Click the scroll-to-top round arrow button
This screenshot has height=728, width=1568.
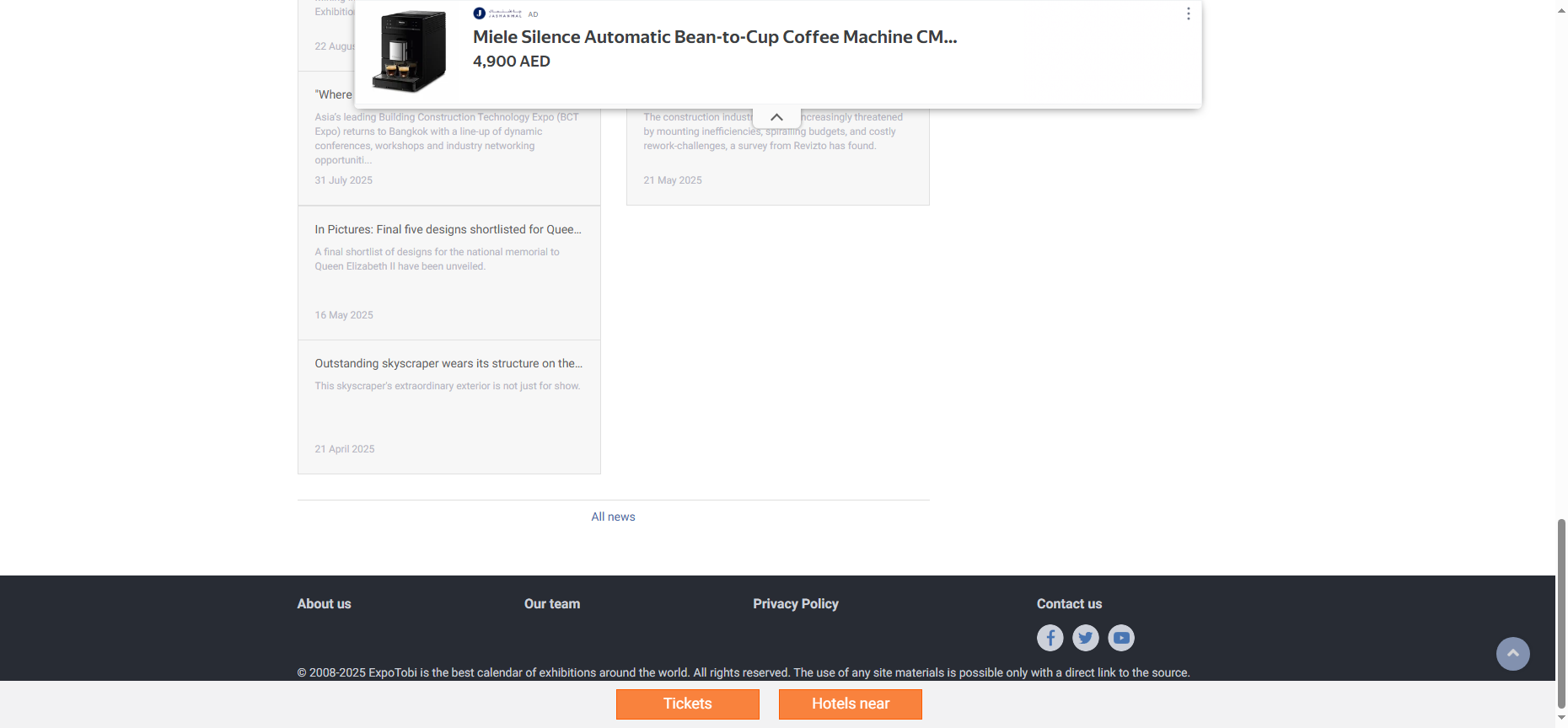(x=1512, y=654)
